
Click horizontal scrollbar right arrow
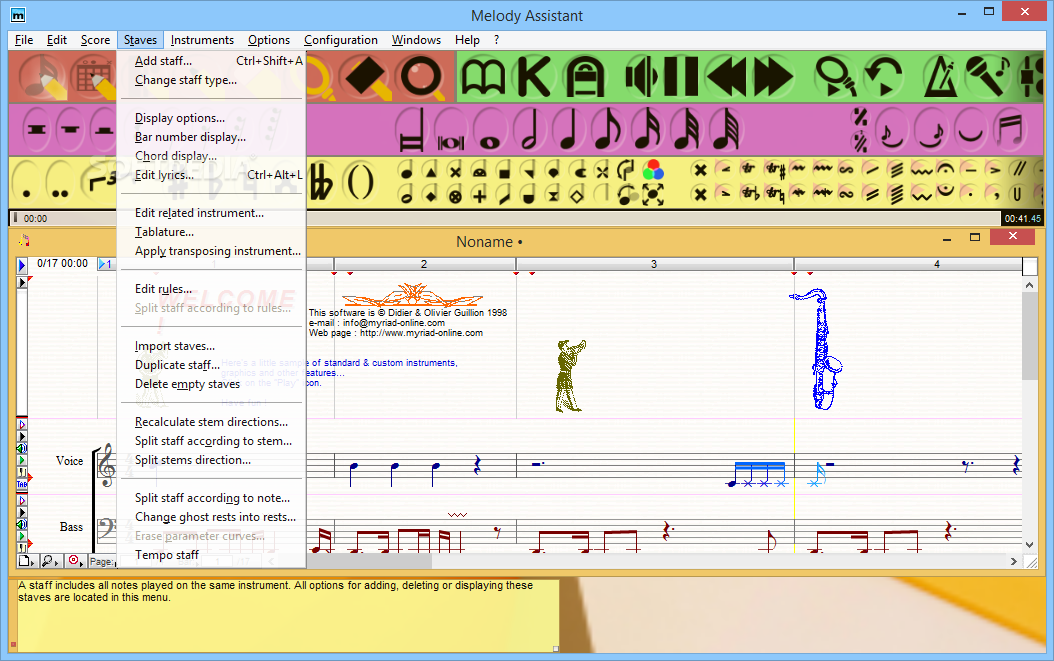(1014, 561)
